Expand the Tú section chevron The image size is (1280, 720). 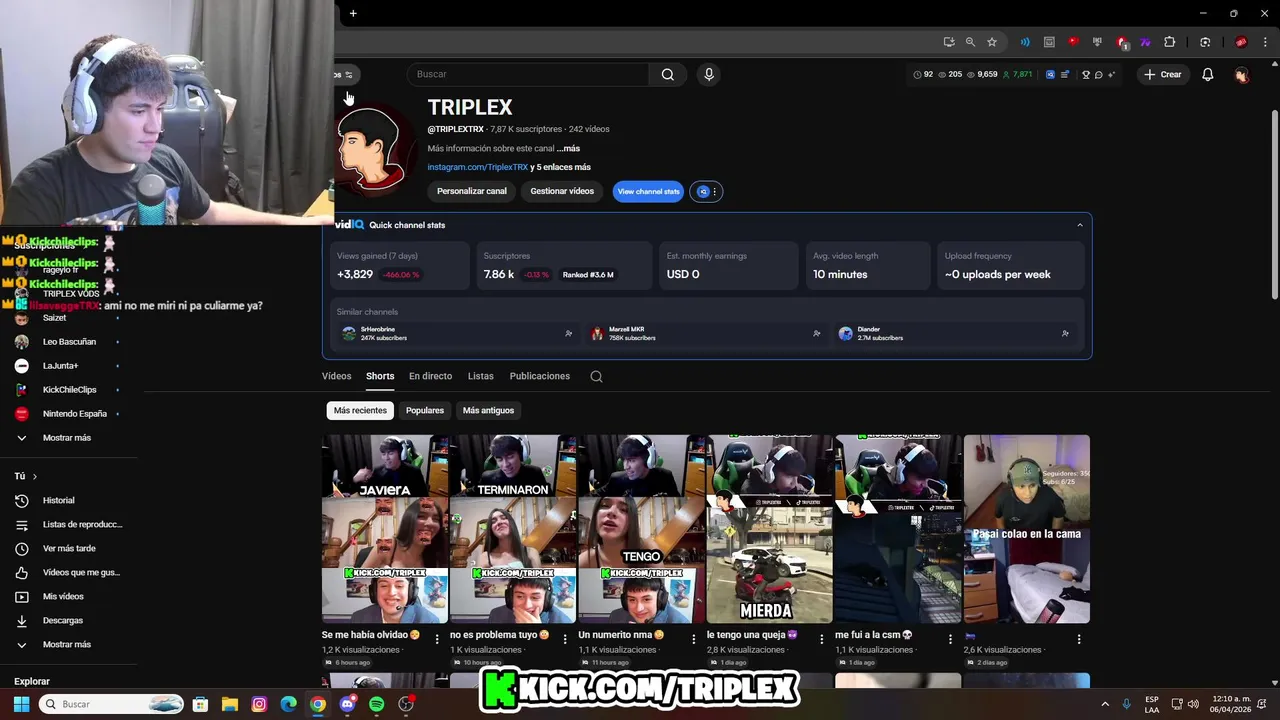pyautogui.click(x=34, y=476)
